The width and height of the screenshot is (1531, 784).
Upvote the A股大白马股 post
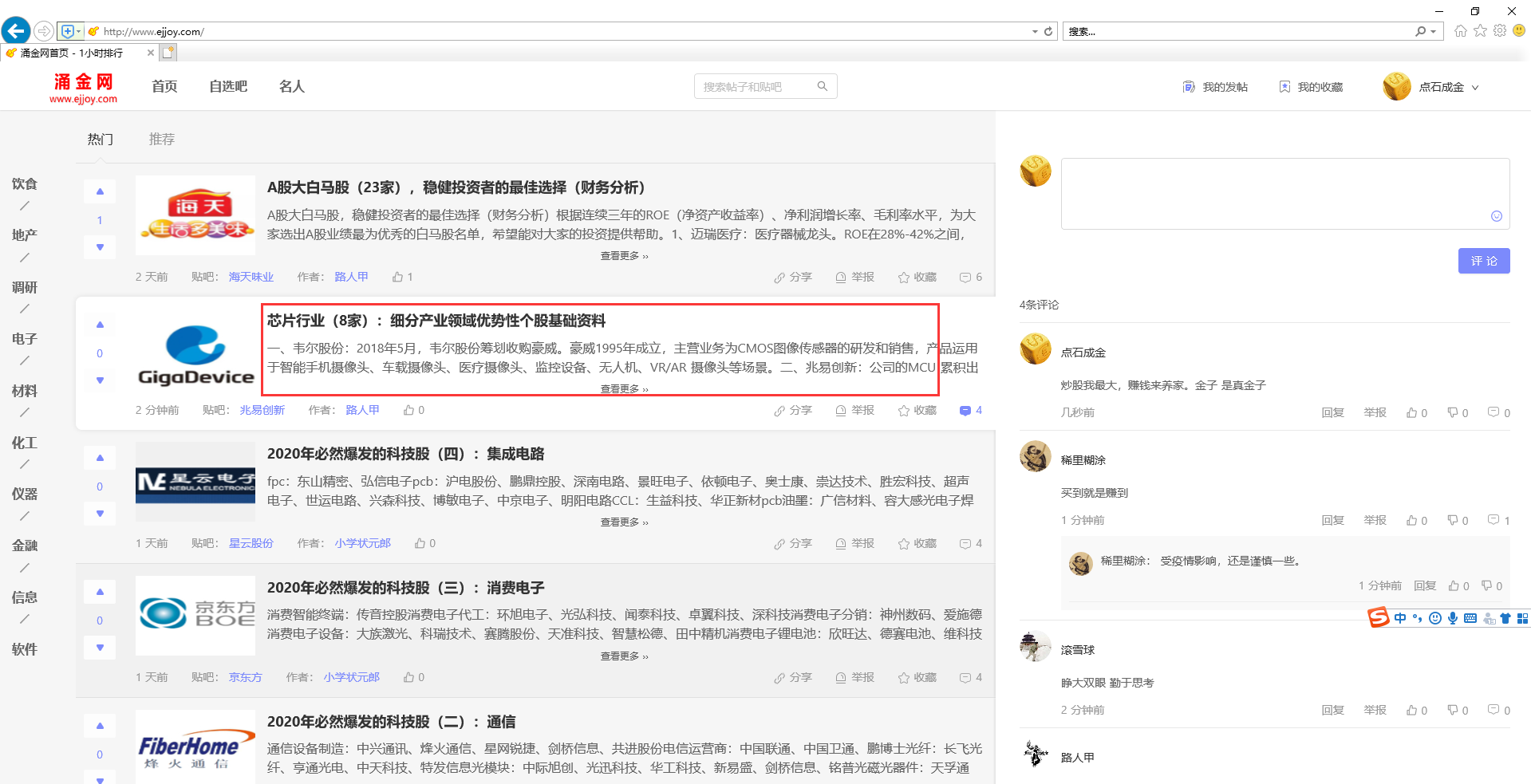pos(100,191)
